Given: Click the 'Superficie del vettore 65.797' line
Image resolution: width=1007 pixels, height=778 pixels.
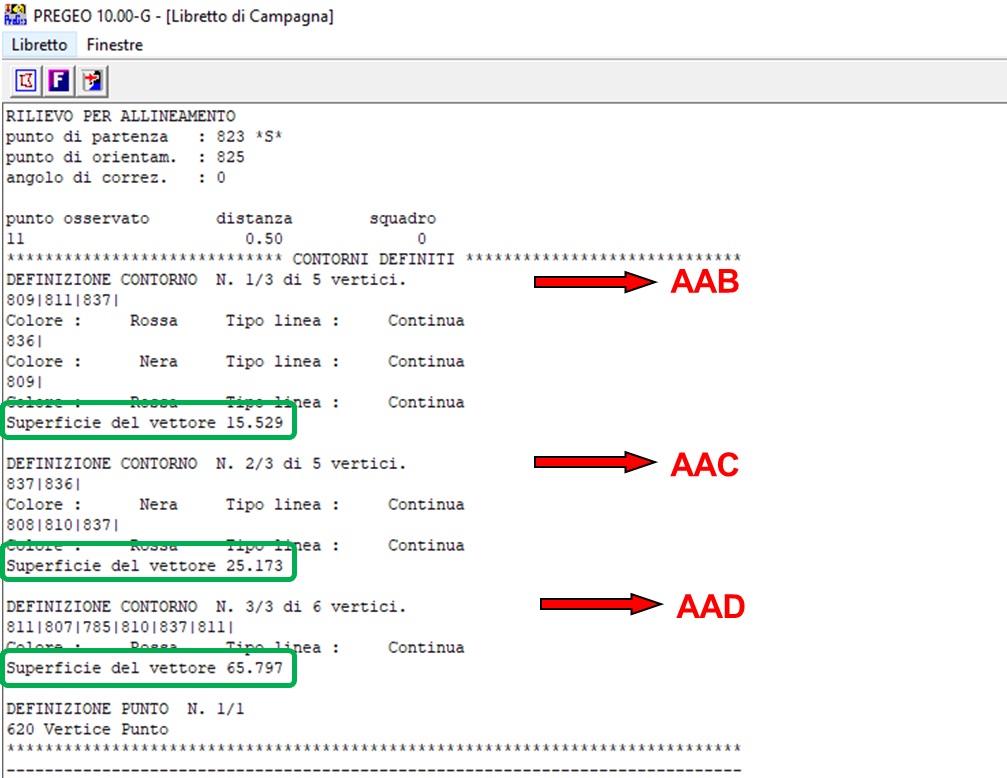Looking at the screenshot, I should click(150, 668).
